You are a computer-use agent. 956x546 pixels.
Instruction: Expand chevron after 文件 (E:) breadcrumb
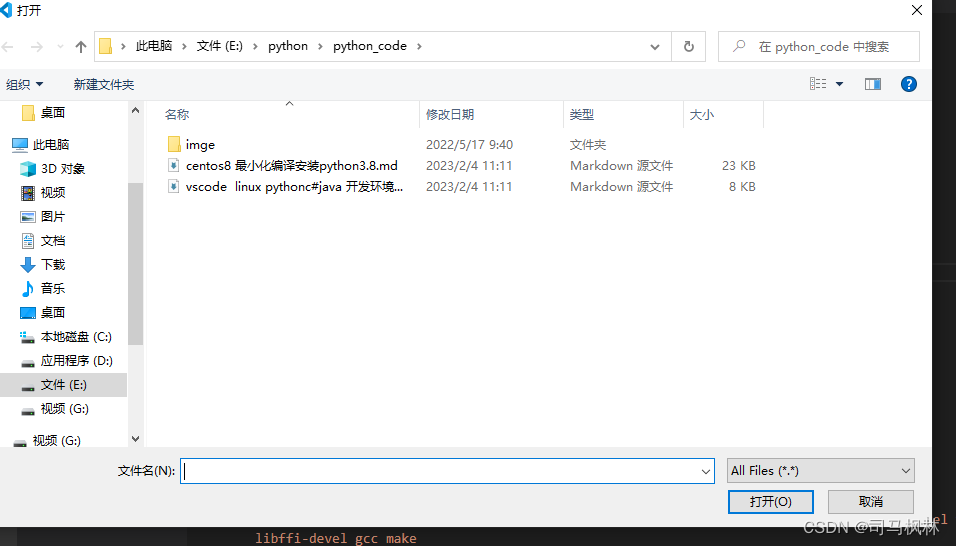pos(255,46)
